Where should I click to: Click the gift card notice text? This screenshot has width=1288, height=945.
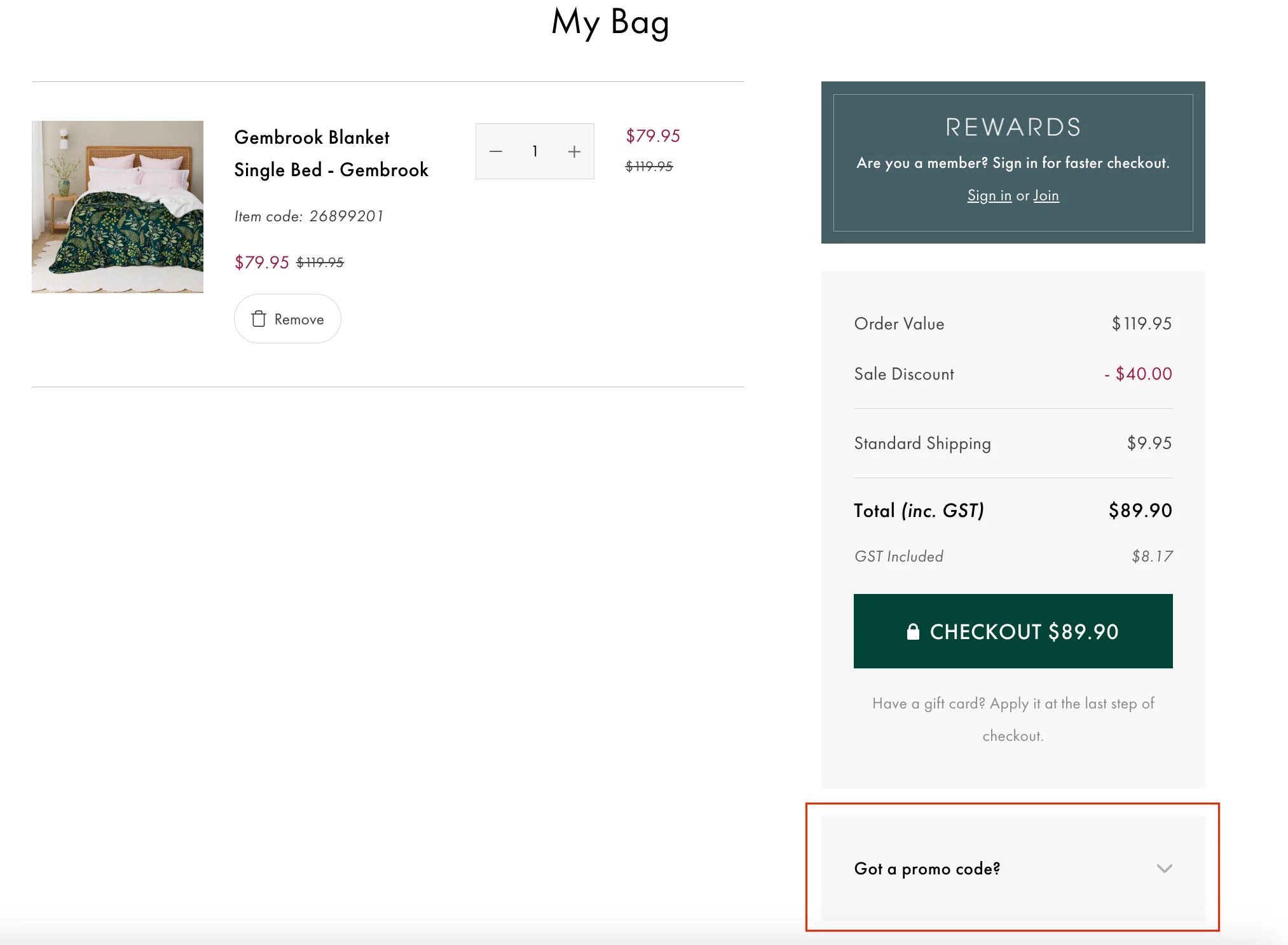(x=1013, y=719)
